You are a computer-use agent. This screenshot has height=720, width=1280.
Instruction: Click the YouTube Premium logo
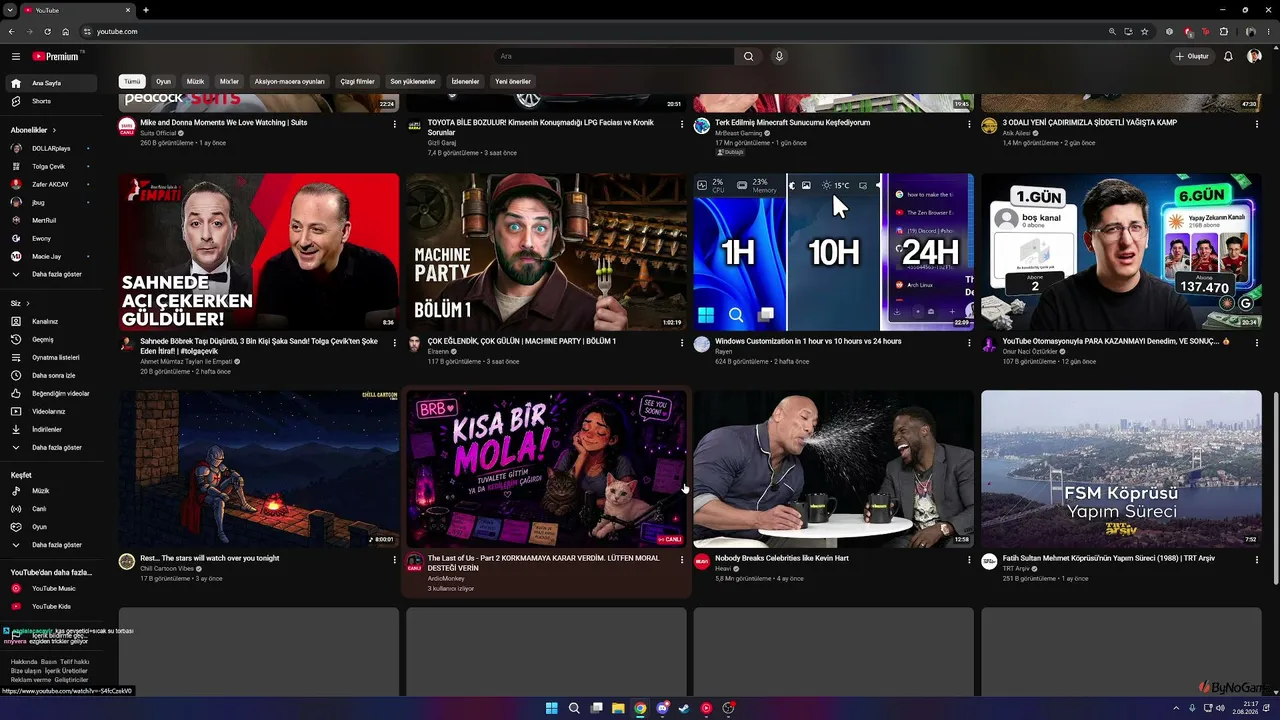55,56
